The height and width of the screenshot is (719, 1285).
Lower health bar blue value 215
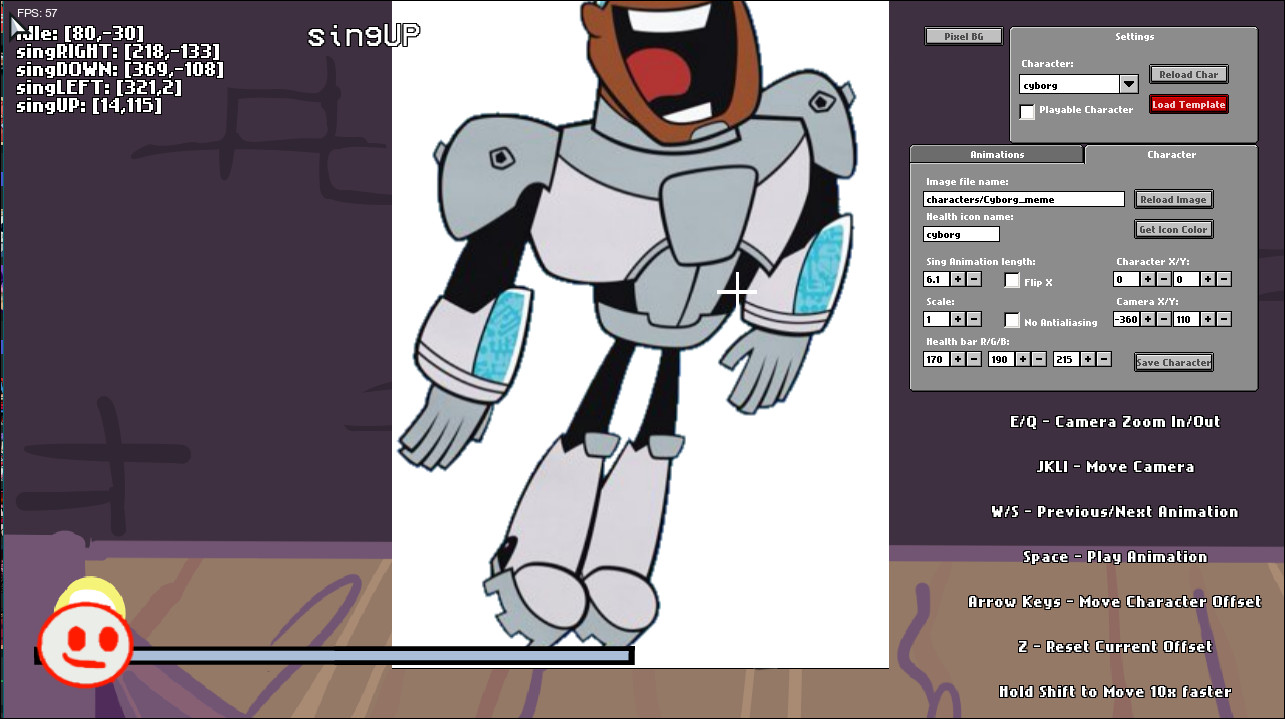click(1104, 359)
